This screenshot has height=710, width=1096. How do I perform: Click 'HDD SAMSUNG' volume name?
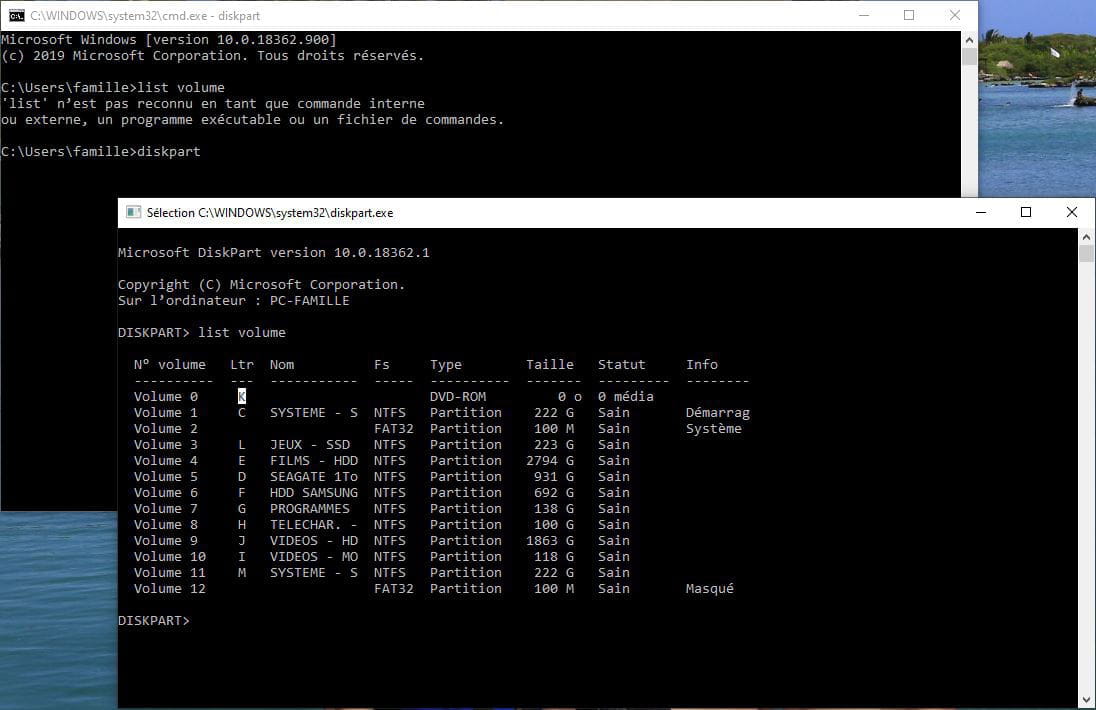pos(314,493)
